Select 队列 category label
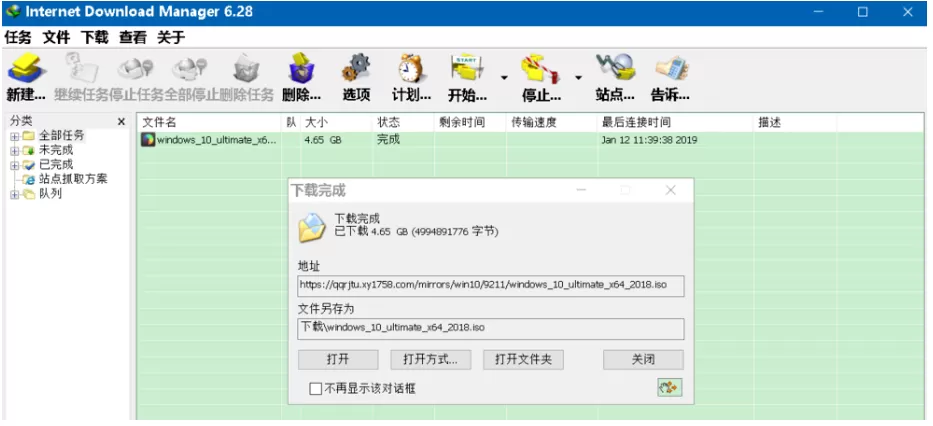 51,194
